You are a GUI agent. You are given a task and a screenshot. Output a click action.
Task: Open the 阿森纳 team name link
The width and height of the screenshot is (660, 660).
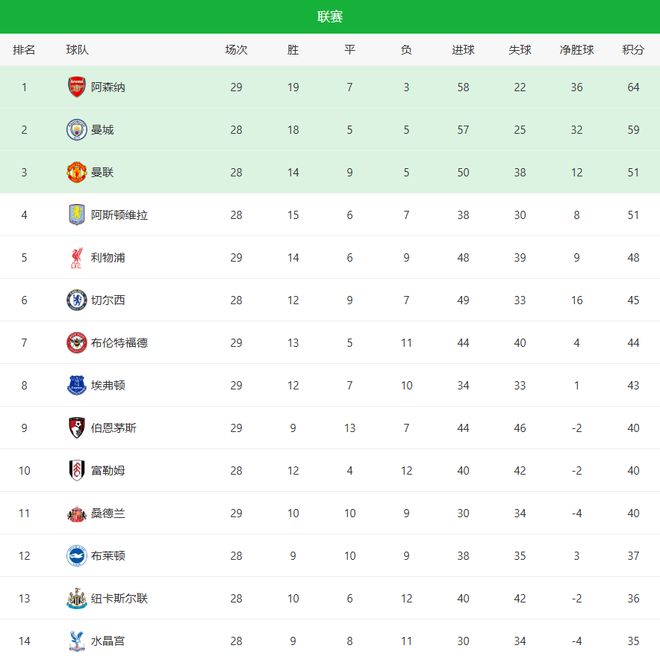[x=108, y=87]
